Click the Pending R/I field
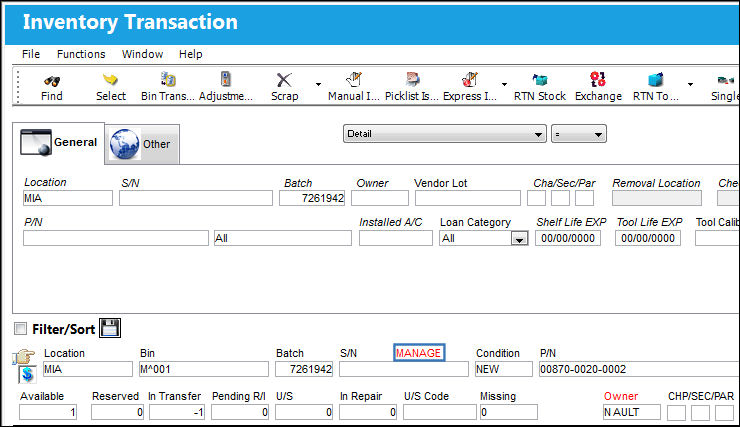Image resolution: width=740 pixels, height=427 pixels. coord(240,412)
